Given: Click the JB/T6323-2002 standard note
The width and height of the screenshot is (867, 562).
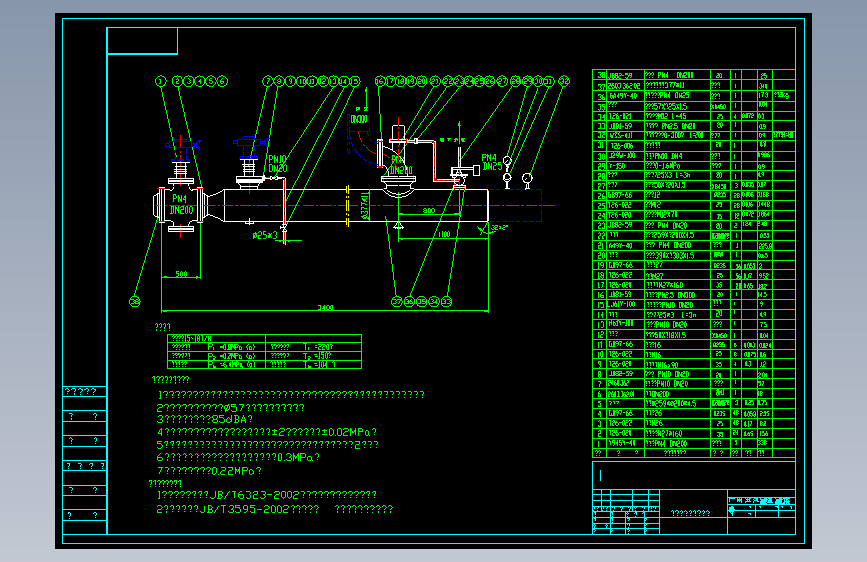Looking at the screenshot, I should [267, 495].
